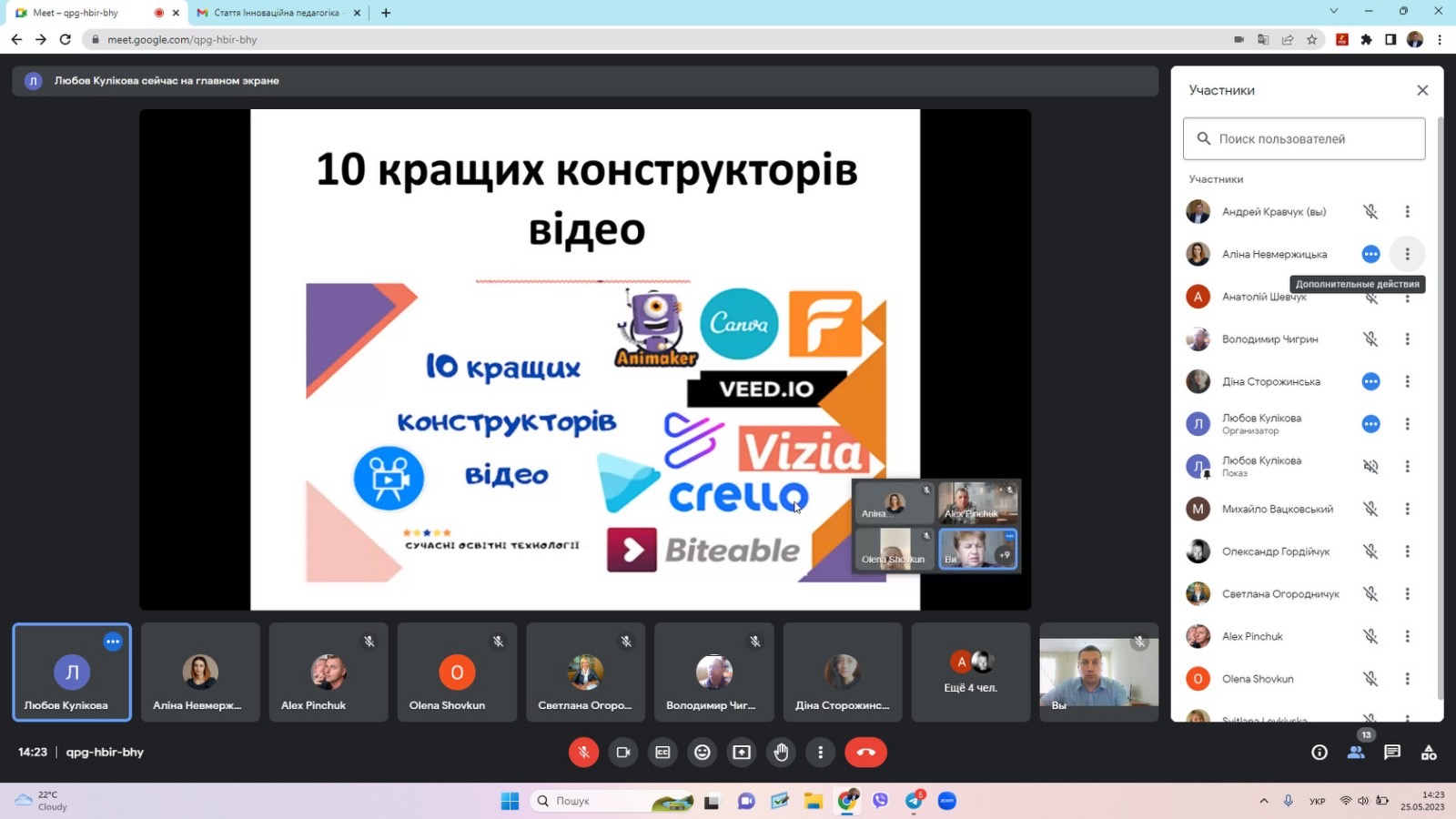Image resolution: width=1456 pixels, height=819 pixels.
Task: Go back in the browser
Action: point(16,39)
